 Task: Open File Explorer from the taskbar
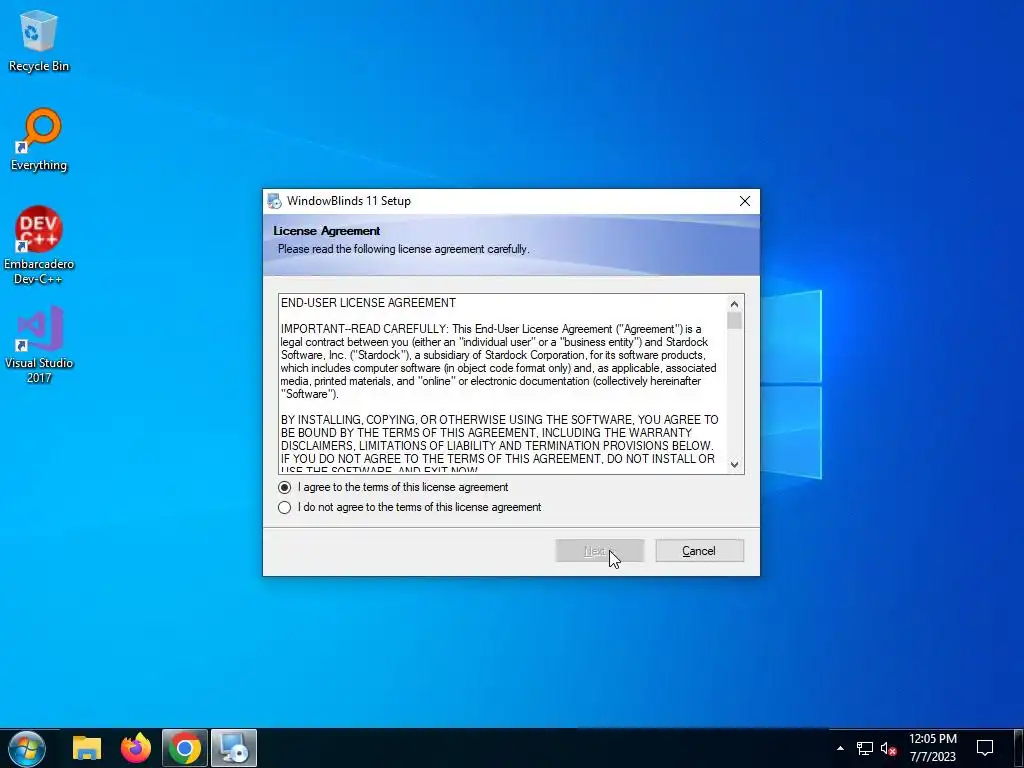point(87,748)
